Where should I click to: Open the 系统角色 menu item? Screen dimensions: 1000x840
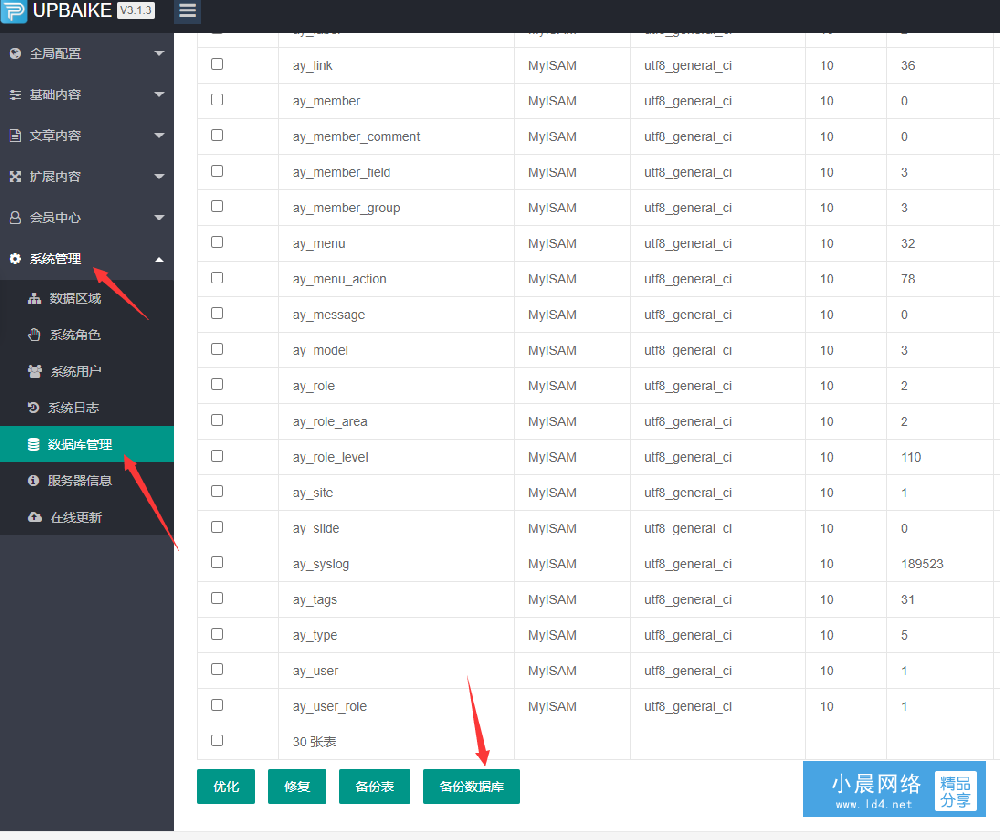[x=87, y=335]
